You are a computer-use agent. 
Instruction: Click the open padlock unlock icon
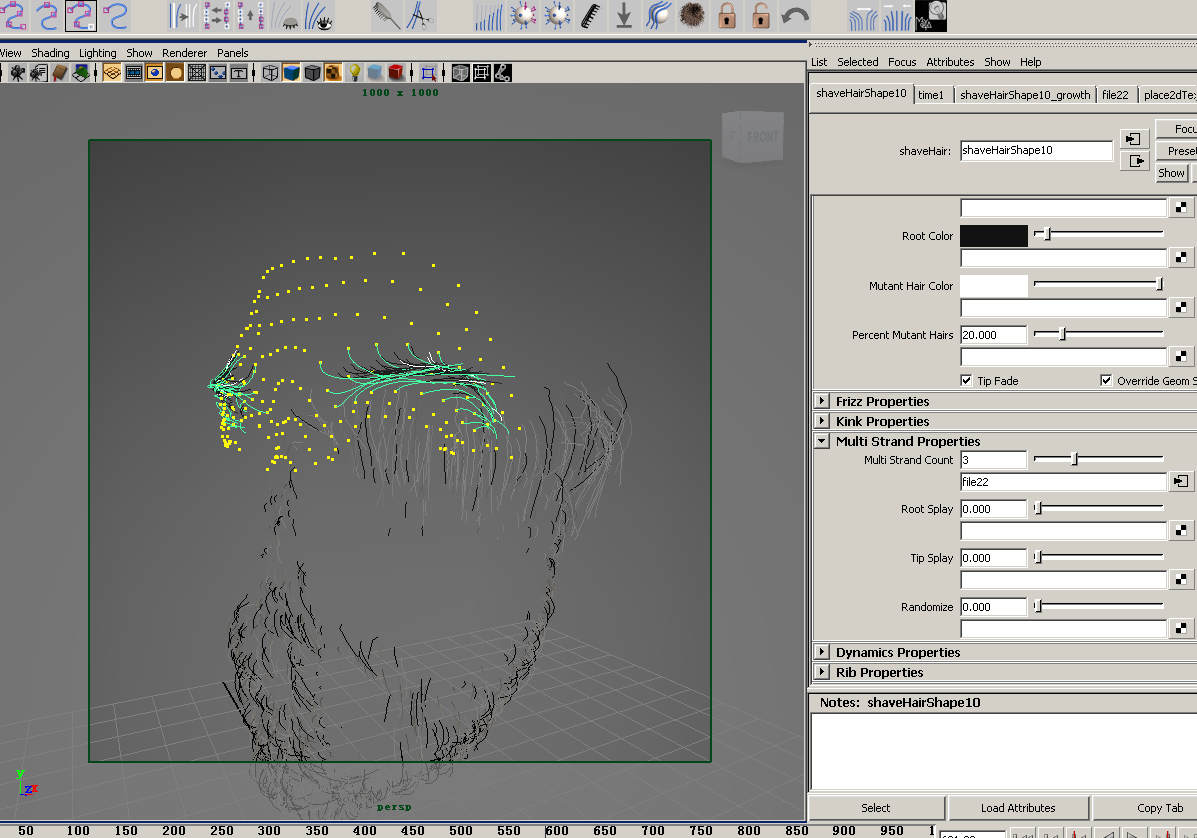tap(761, 15)
